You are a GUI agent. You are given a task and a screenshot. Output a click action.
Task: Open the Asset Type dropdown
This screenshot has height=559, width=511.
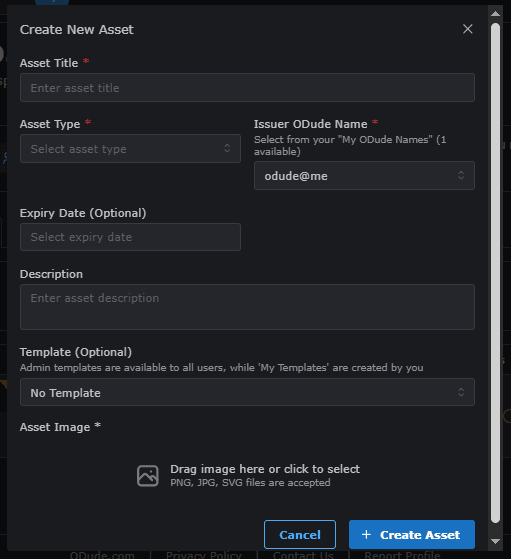pos(130,149)
